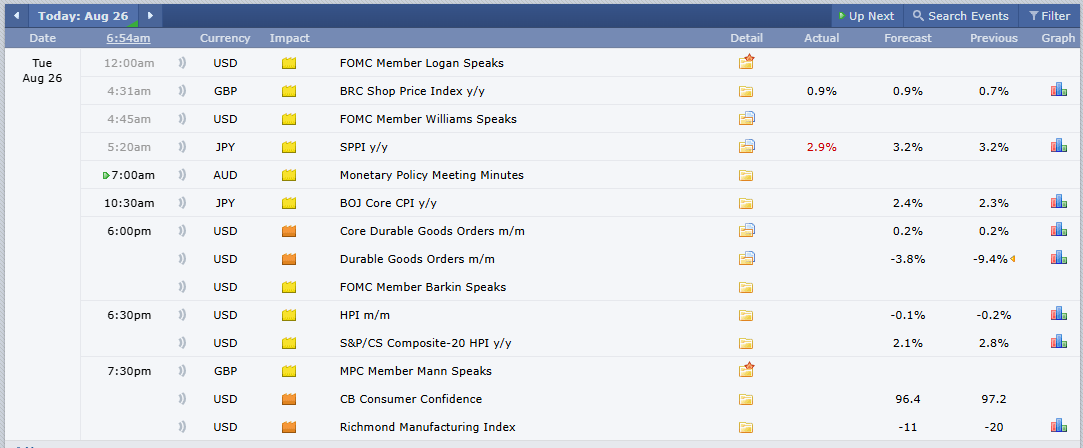1083x448 pixels.
Task: Toggle alert for Core Durable Goods Orders
Action: point(182,231)
